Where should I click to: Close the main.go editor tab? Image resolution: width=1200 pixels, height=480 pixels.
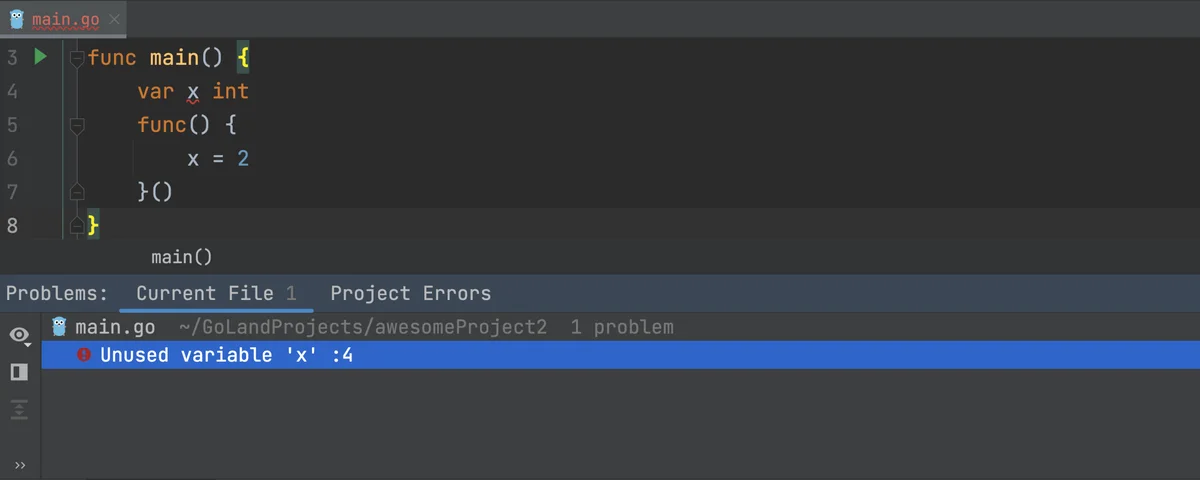point(114,19)
